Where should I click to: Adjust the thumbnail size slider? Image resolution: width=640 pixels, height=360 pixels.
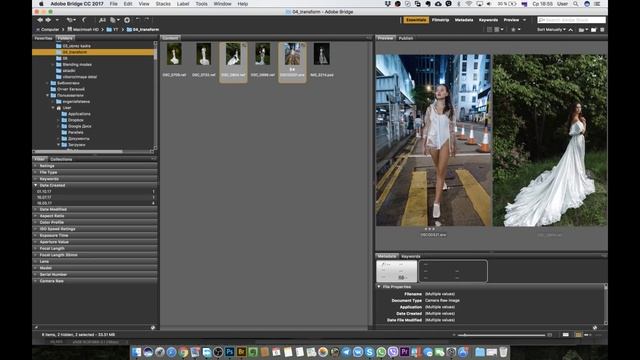point(501,335)
